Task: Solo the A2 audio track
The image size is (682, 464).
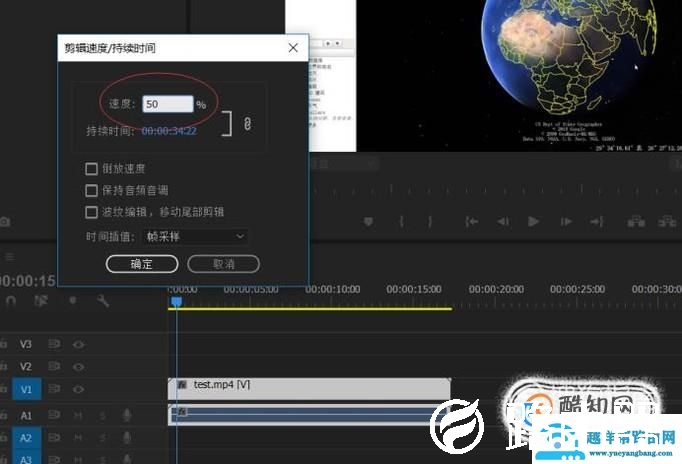Action: pyautogui.click(x=103, y=437)
